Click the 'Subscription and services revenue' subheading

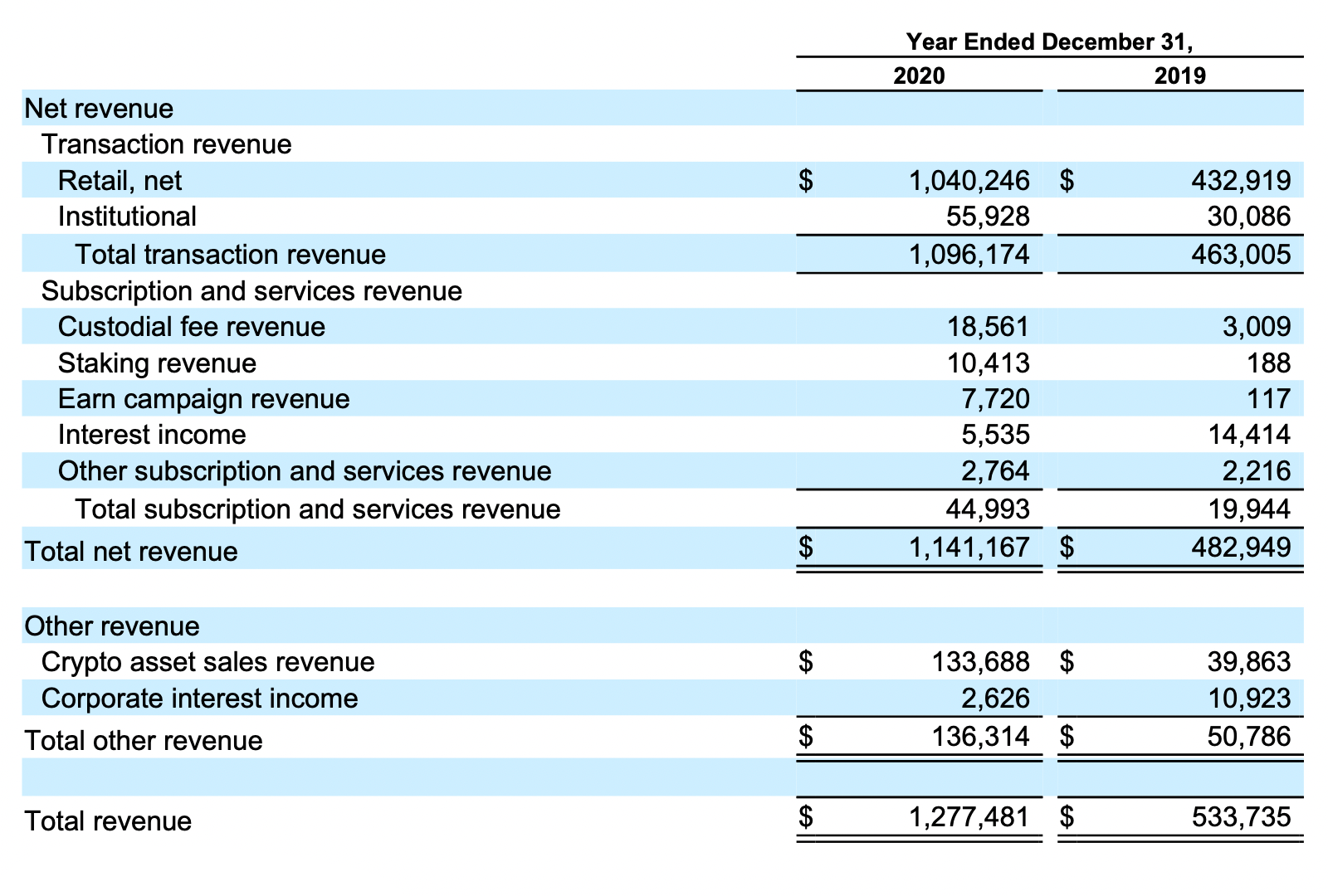click(x=251, y=291)
